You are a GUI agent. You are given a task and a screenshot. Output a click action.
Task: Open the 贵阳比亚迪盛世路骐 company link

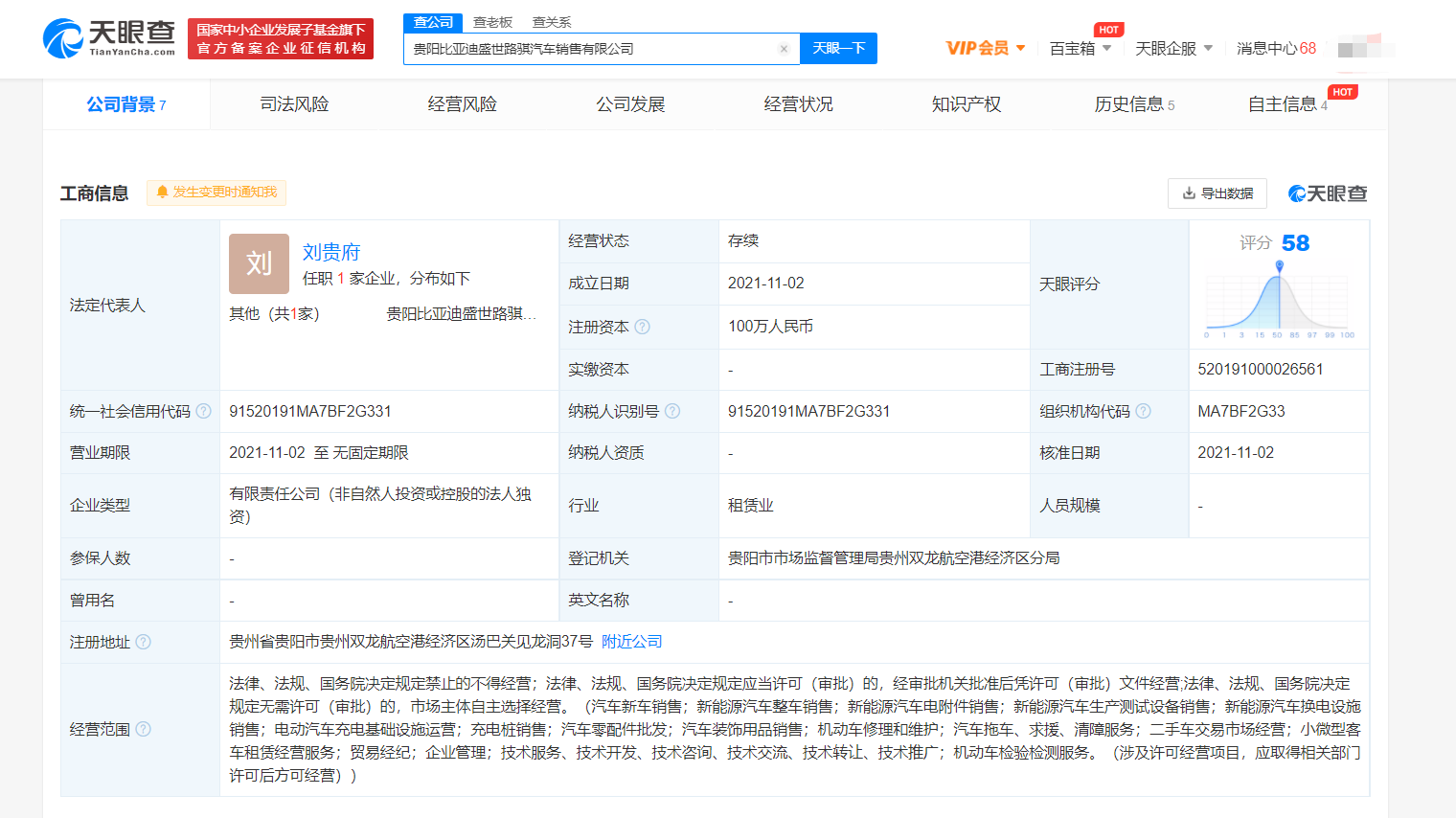[x=461, y=314]
